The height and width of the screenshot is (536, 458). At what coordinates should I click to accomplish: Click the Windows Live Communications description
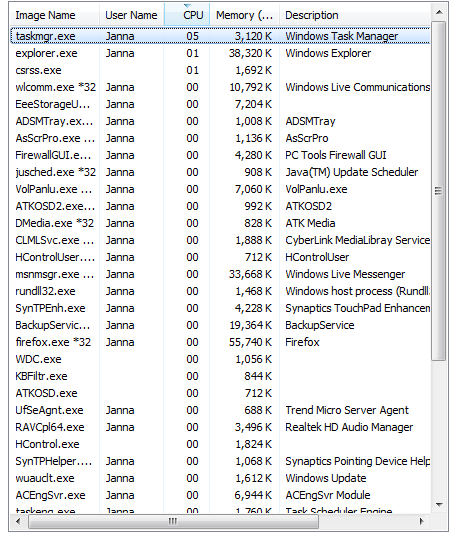pos(358,87)
